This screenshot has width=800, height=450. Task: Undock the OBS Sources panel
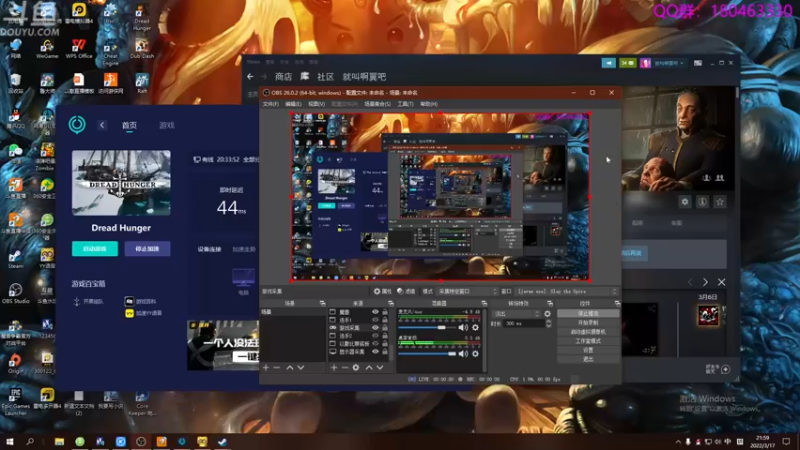[x=391, y=303]
